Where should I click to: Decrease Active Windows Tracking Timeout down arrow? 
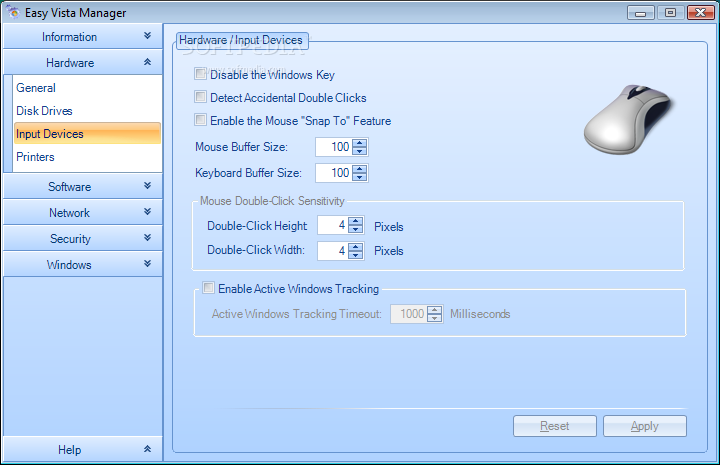click(434, 318)
